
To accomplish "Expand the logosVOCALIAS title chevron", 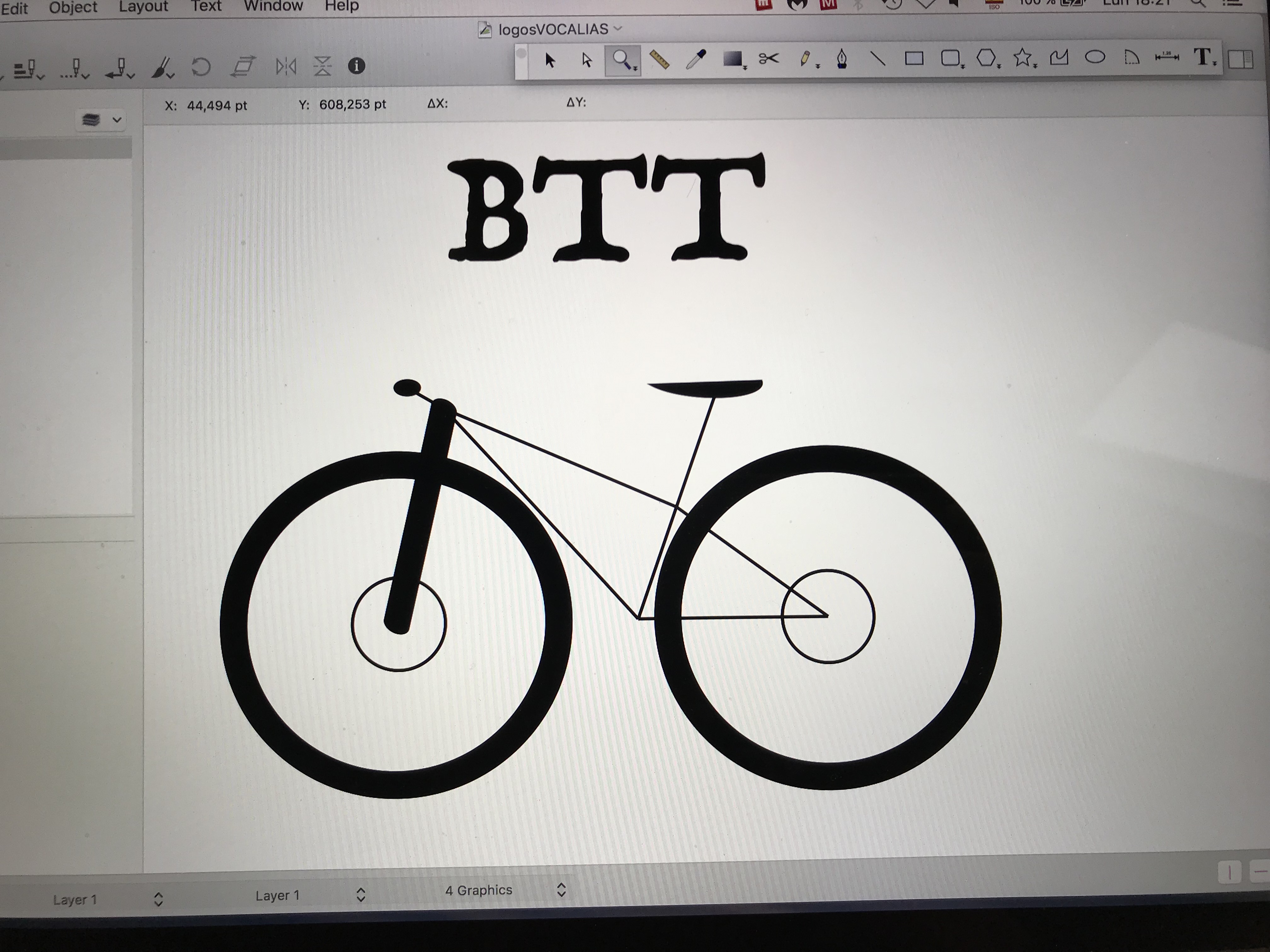I will pyautogui.click(x=618, y=28).
